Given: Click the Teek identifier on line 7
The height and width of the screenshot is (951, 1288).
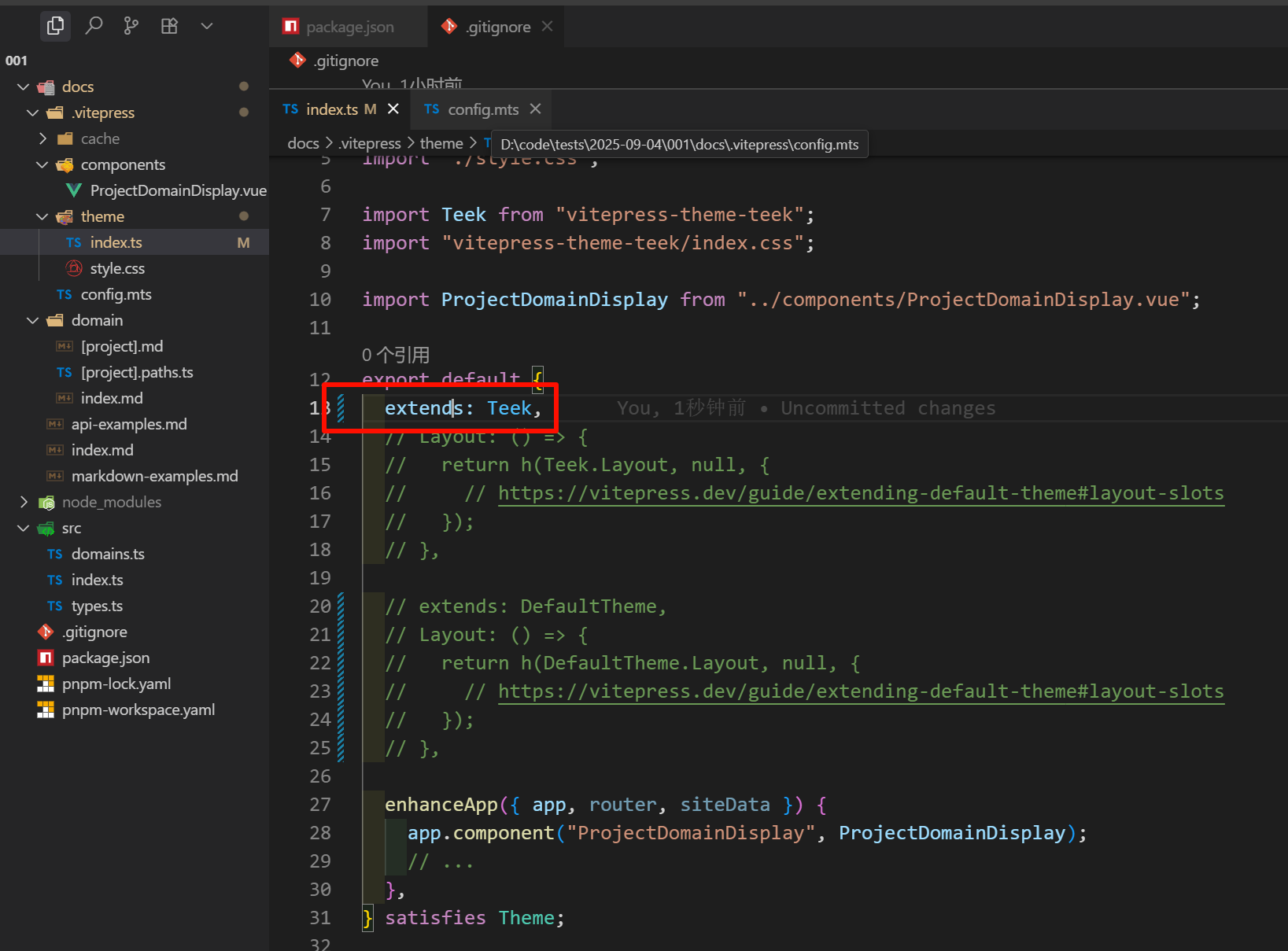Looking at the screenshot, I should pyautogui.click(x=463, y=215).
